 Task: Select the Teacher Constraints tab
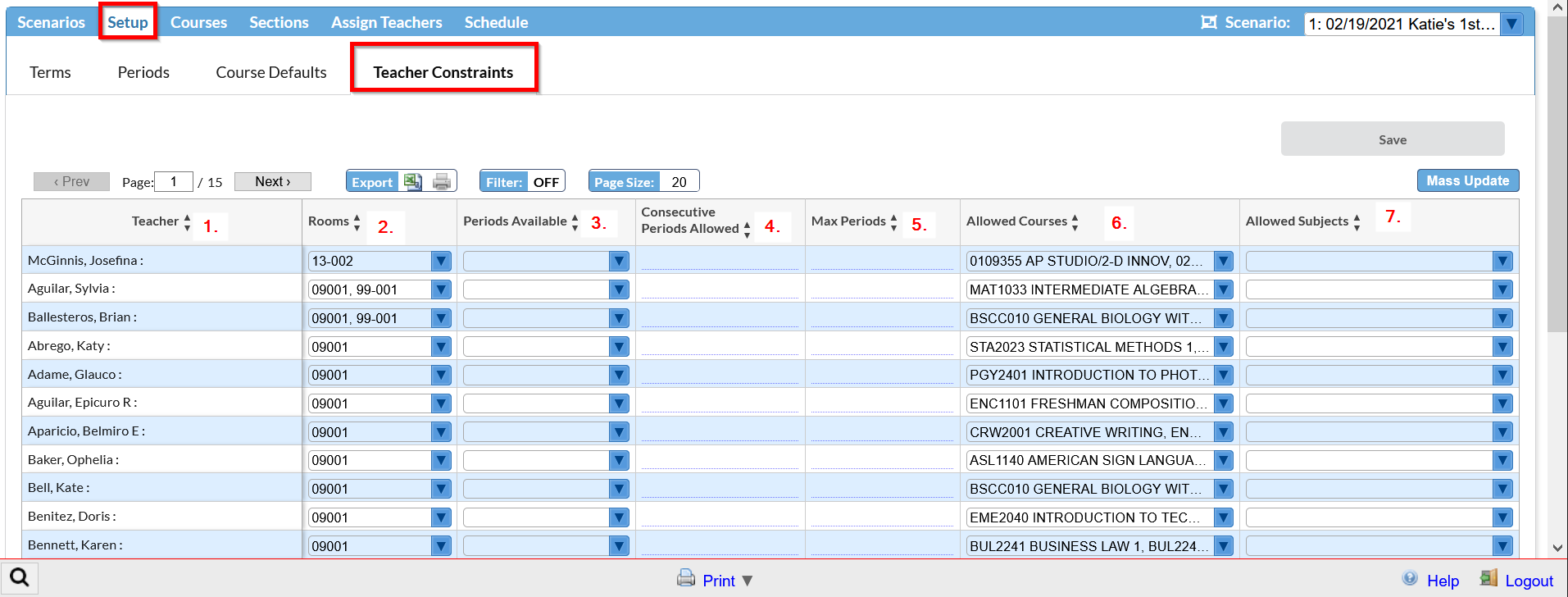click(443, 72)
